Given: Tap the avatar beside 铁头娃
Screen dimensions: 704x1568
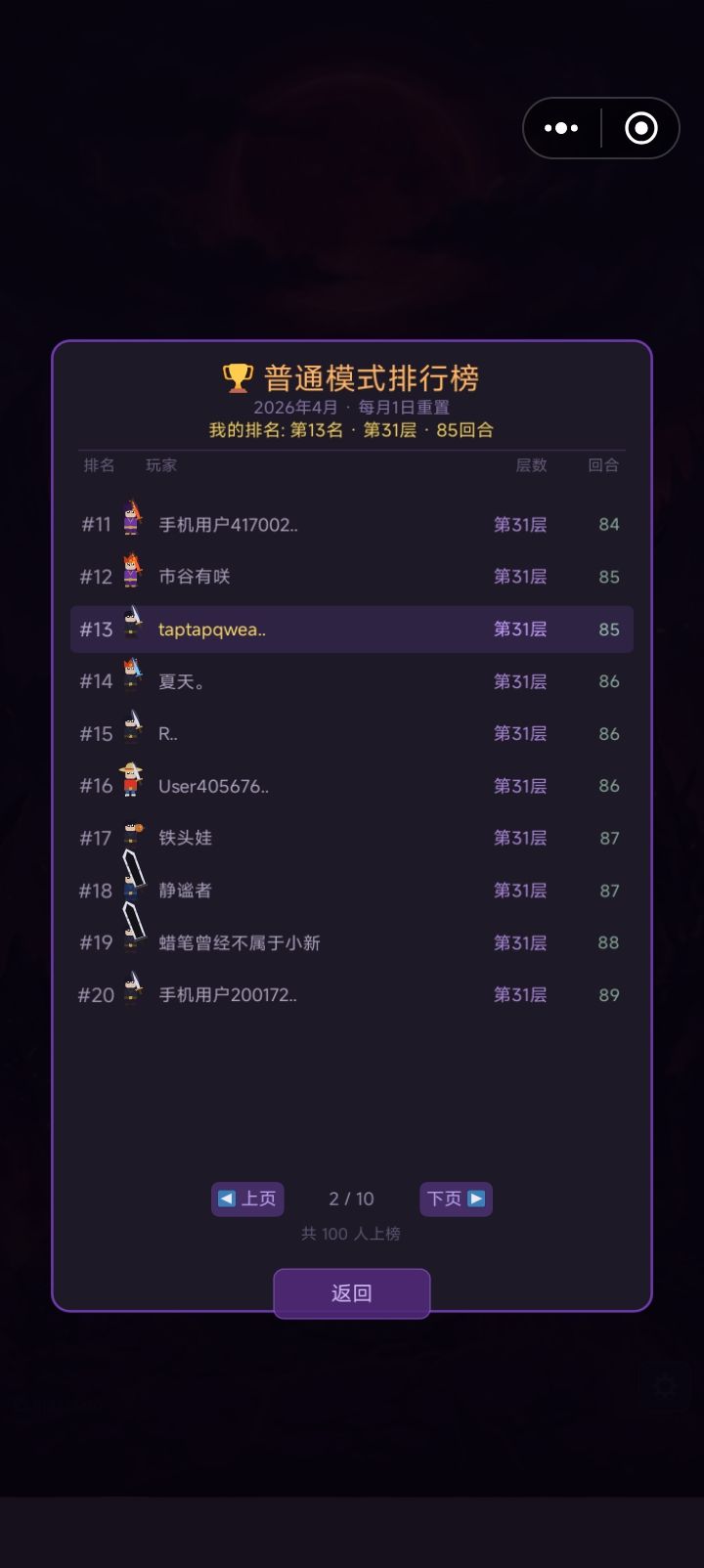Looking at the screenshot, I should pos(132,834).
